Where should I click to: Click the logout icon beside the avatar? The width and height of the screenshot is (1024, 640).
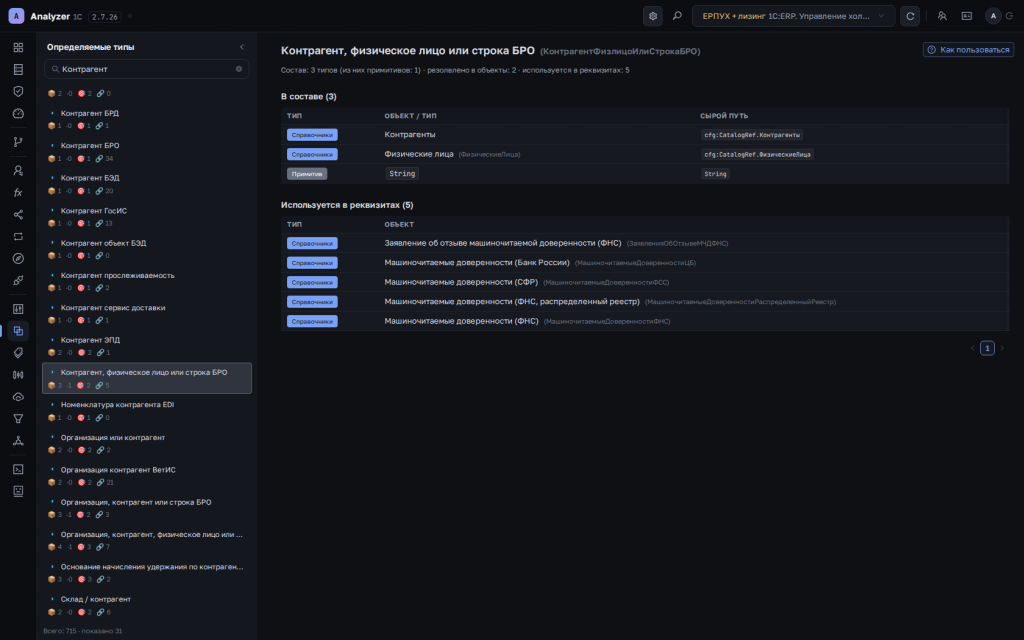point(1010,16)
